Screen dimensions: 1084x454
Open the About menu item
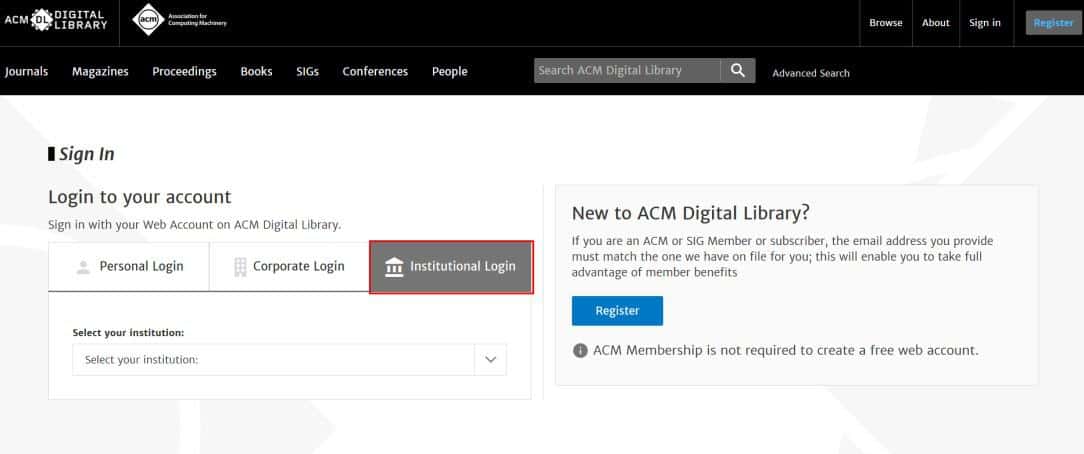[936, 23]
